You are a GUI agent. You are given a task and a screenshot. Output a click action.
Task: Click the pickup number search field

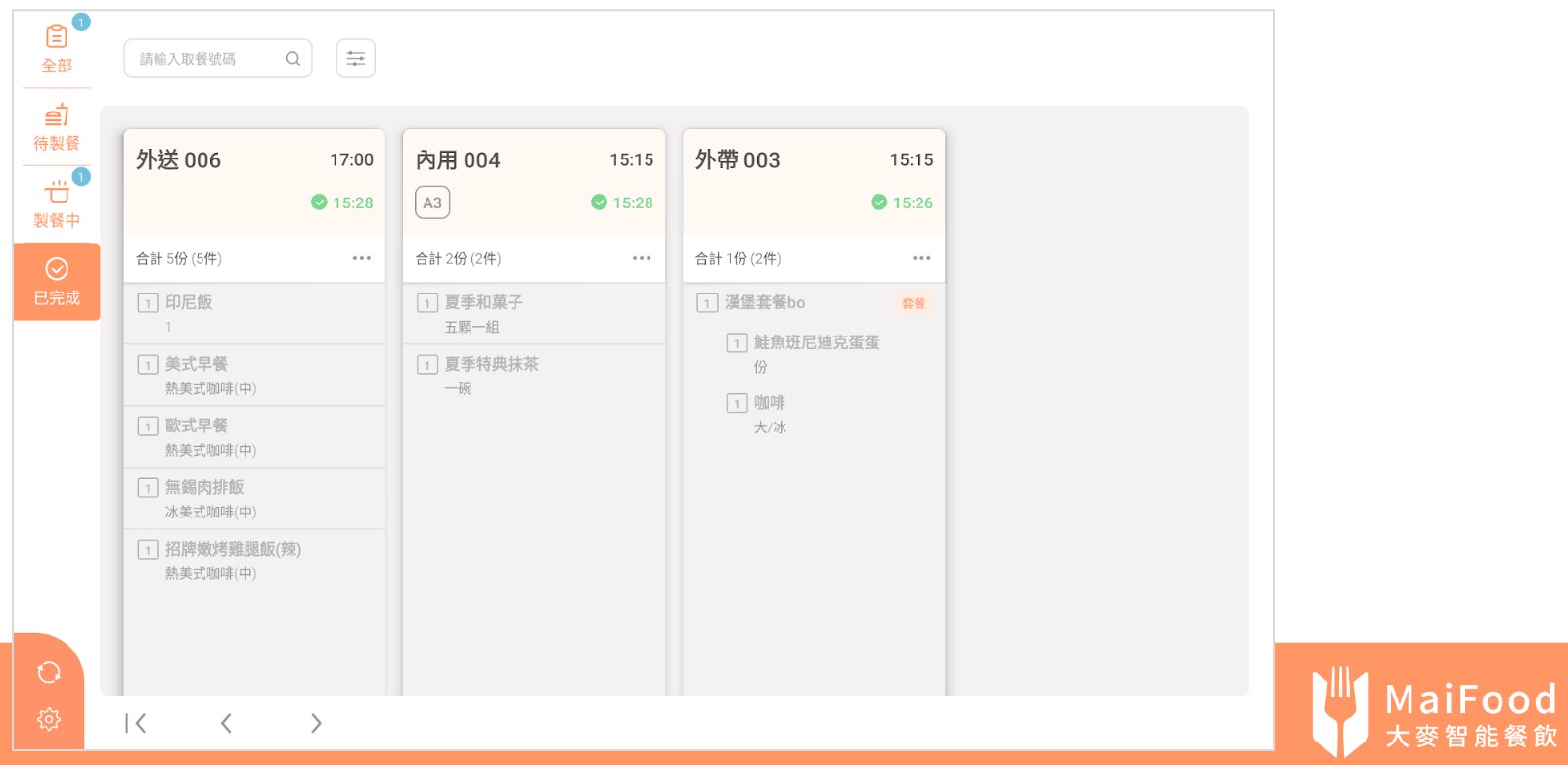[x=207, y=59]
